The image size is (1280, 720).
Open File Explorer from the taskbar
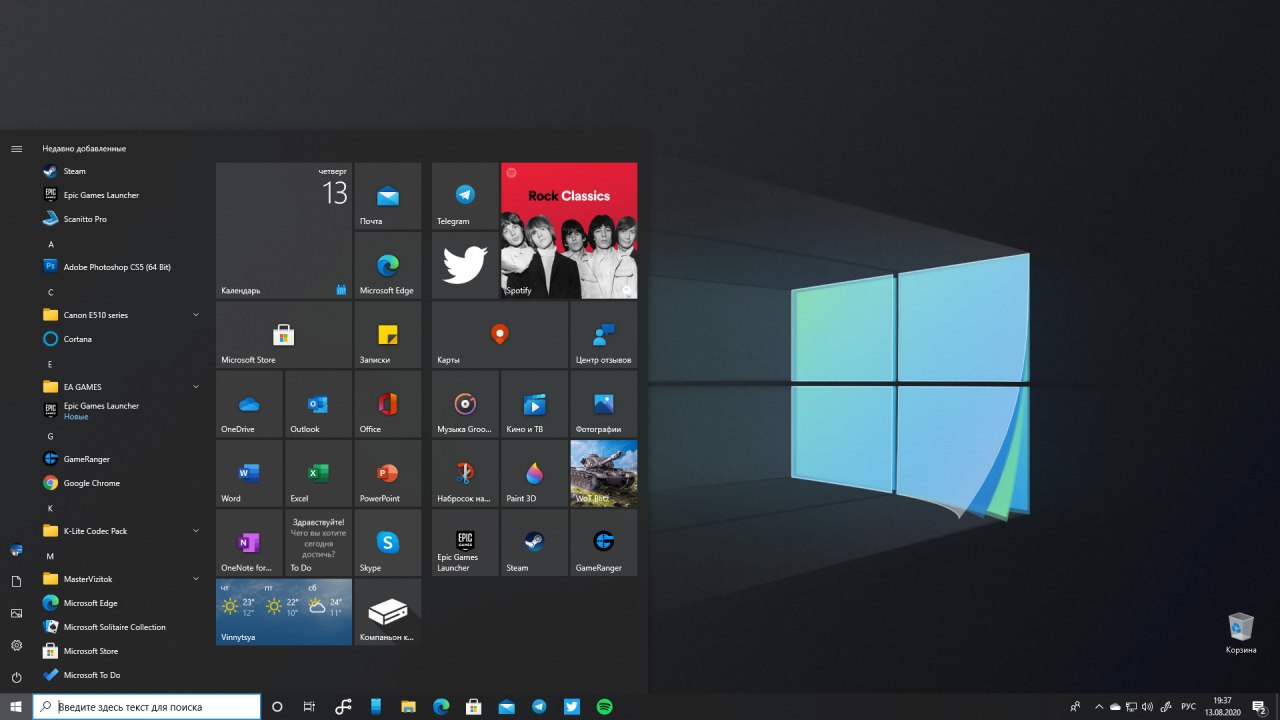pyautogui.click(x=408, y=706)
